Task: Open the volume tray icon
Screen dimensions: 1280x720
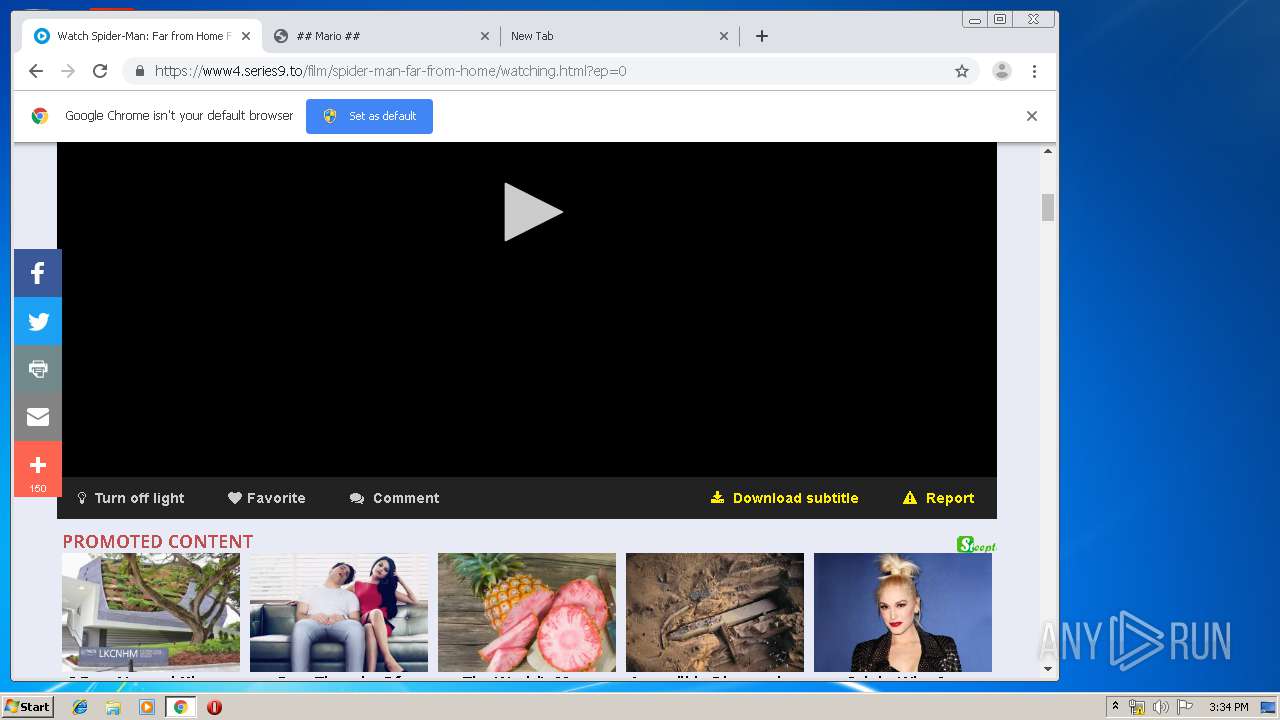Action: click(x=1161, y=707)
